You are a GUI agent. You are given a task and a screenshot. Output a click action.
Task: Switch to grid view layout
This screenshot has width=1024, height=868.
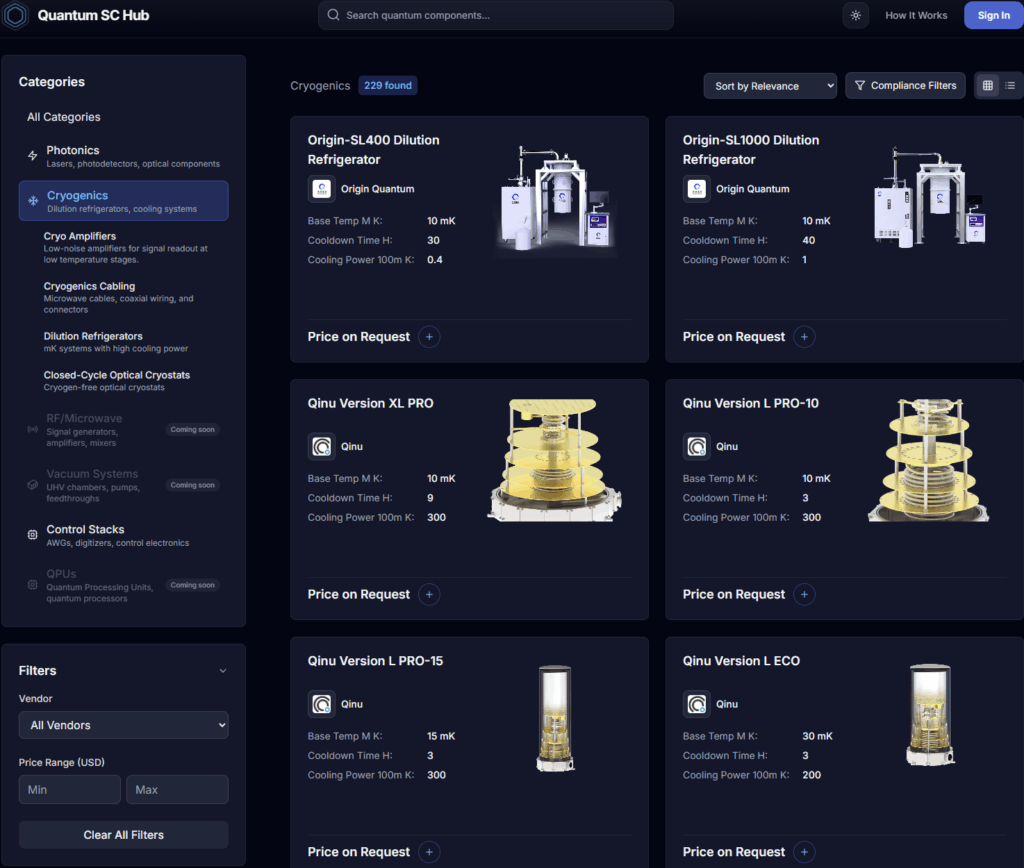988,86
